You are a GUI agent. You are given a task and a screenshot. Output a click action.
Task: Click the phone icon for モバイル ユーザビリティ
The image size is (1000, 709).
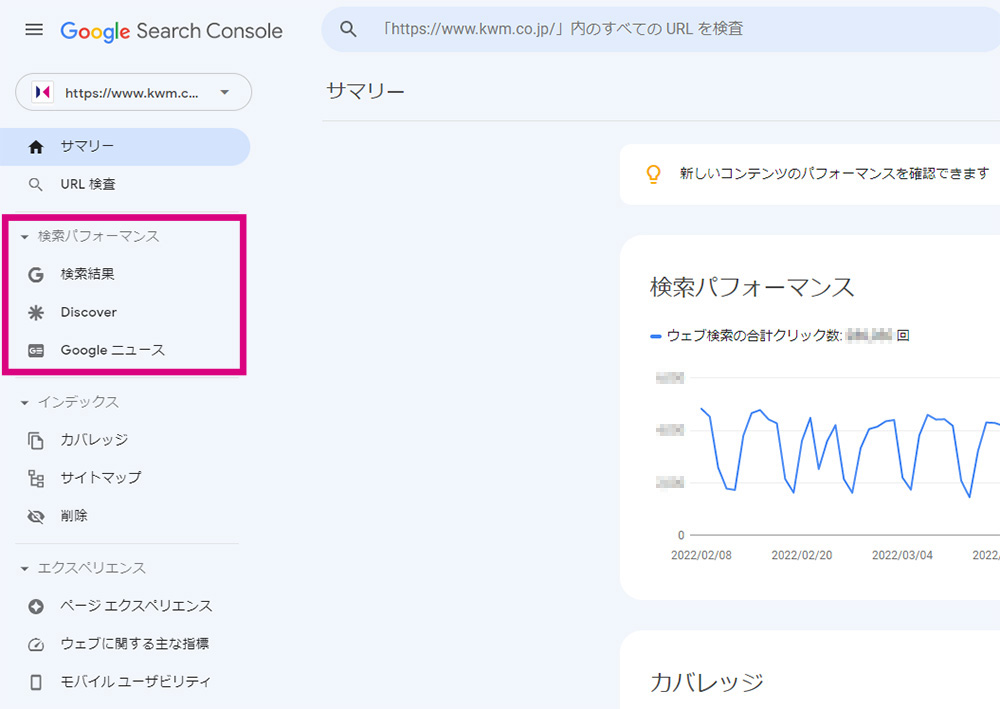point(36,682)
